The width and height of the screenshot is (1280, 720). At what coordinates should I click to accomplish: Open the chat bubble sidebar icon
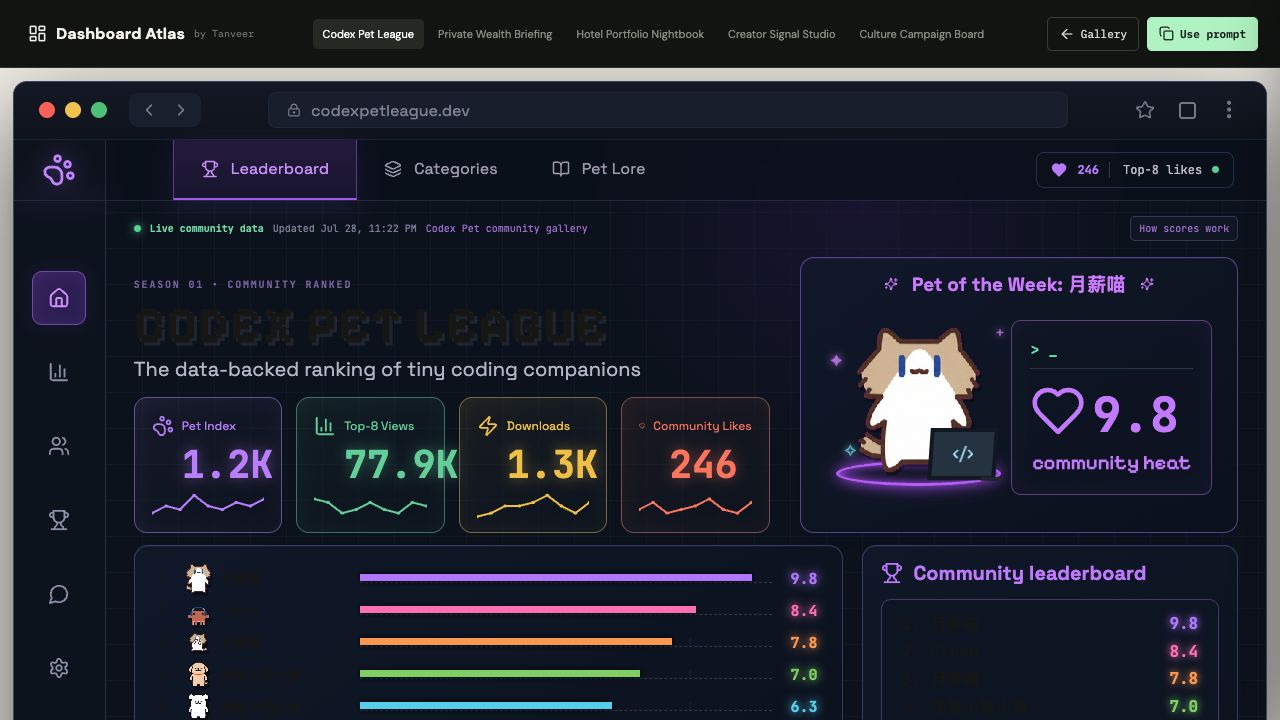59,594
